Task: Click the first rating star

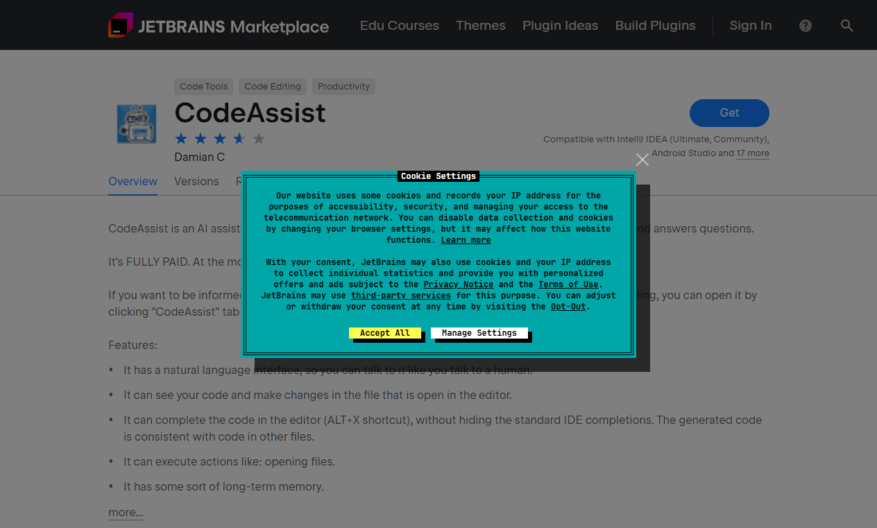Action: click(181, 138)
